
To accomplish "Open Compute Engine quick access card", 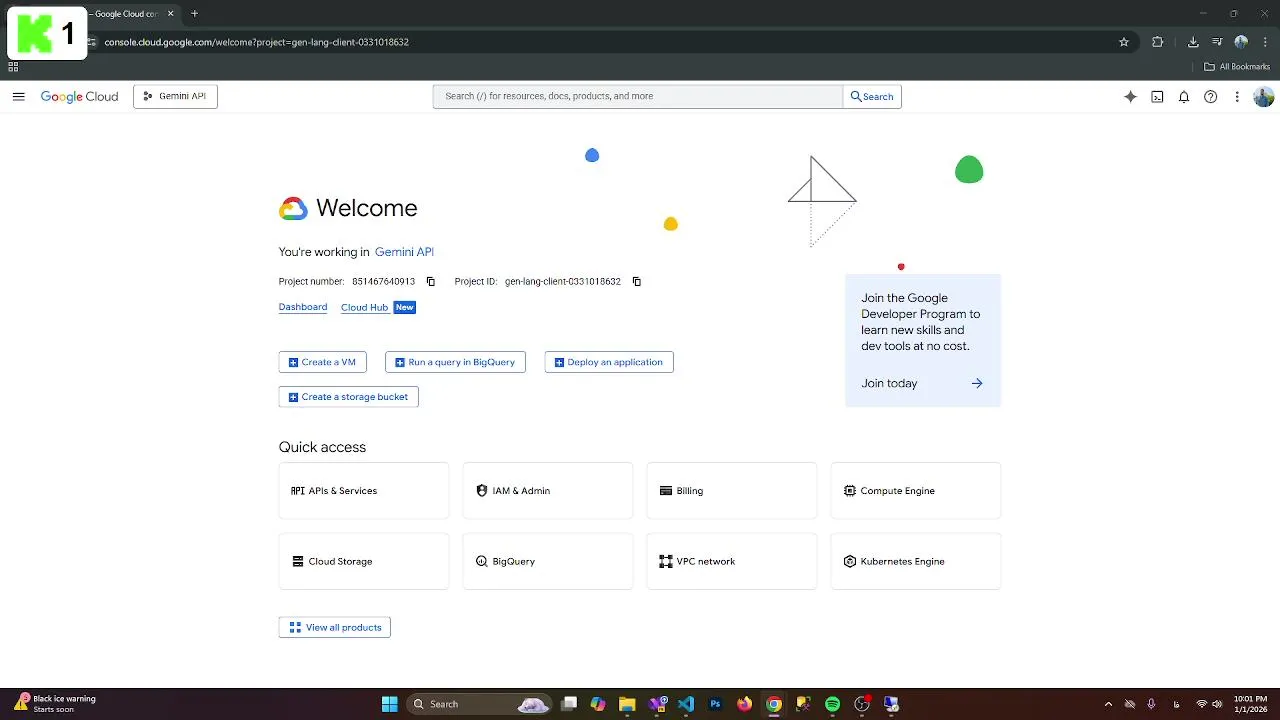I will tap(916, 491).
